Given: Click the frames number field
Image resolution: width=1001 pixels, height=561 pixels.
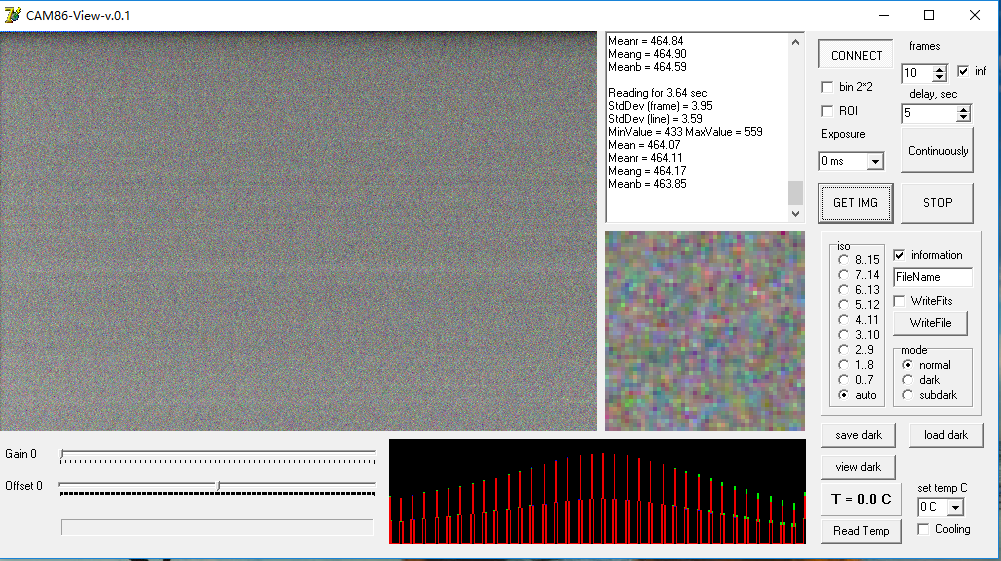Looking at the screenshot, I should click(x=917, y=73).
